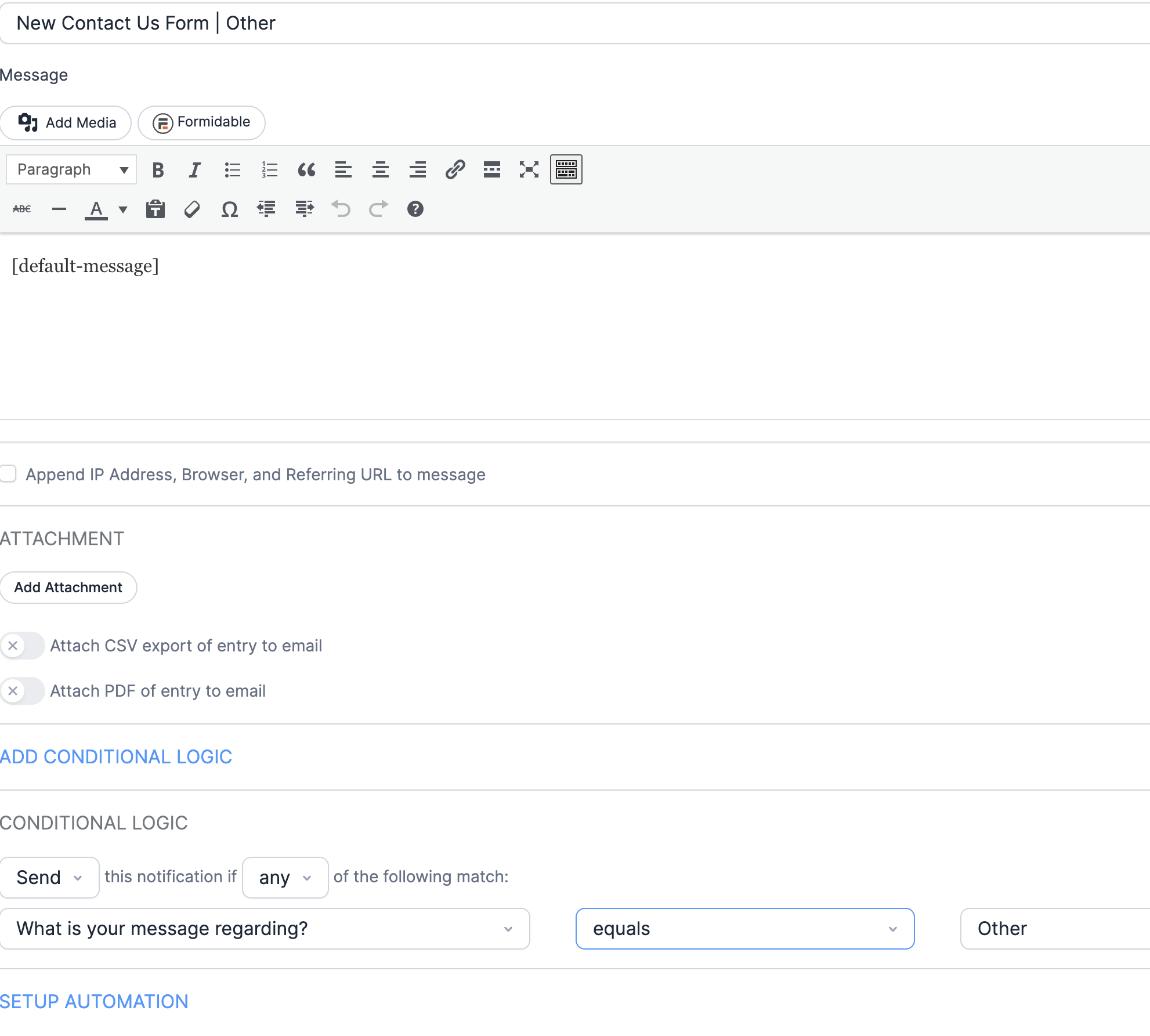Enable Append IP Address checkbox
The image size is (1150, 1036).
(8, 474)
